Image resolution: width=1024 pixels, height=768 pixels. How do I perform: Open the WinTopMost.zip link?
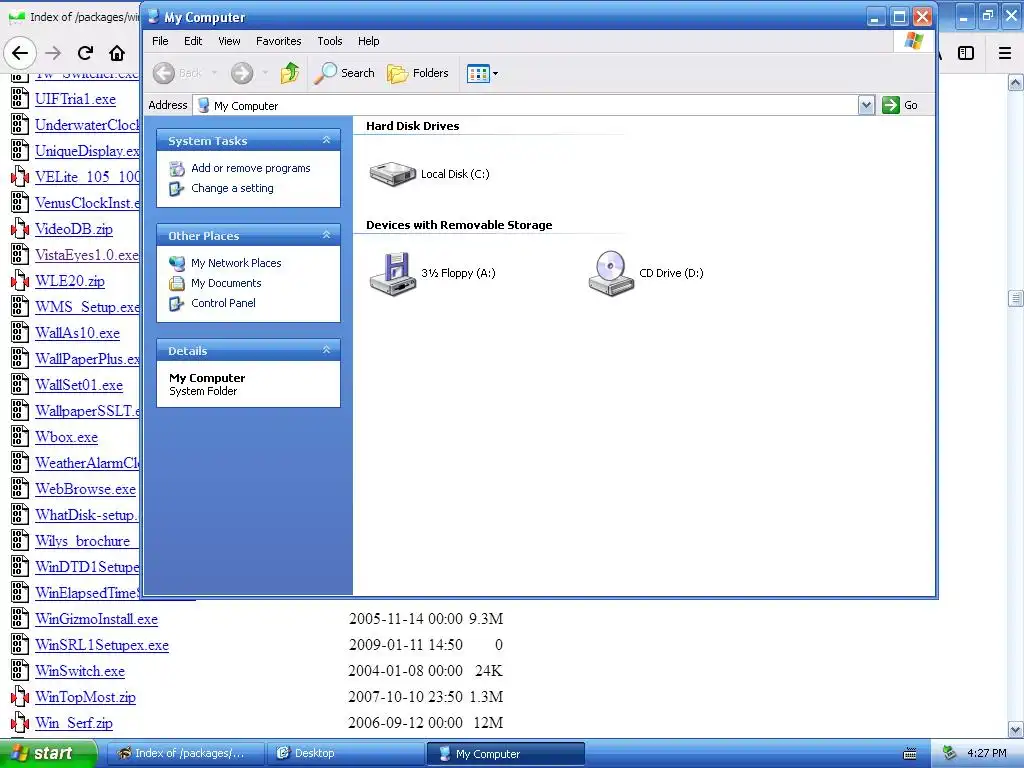coord(86,697)
